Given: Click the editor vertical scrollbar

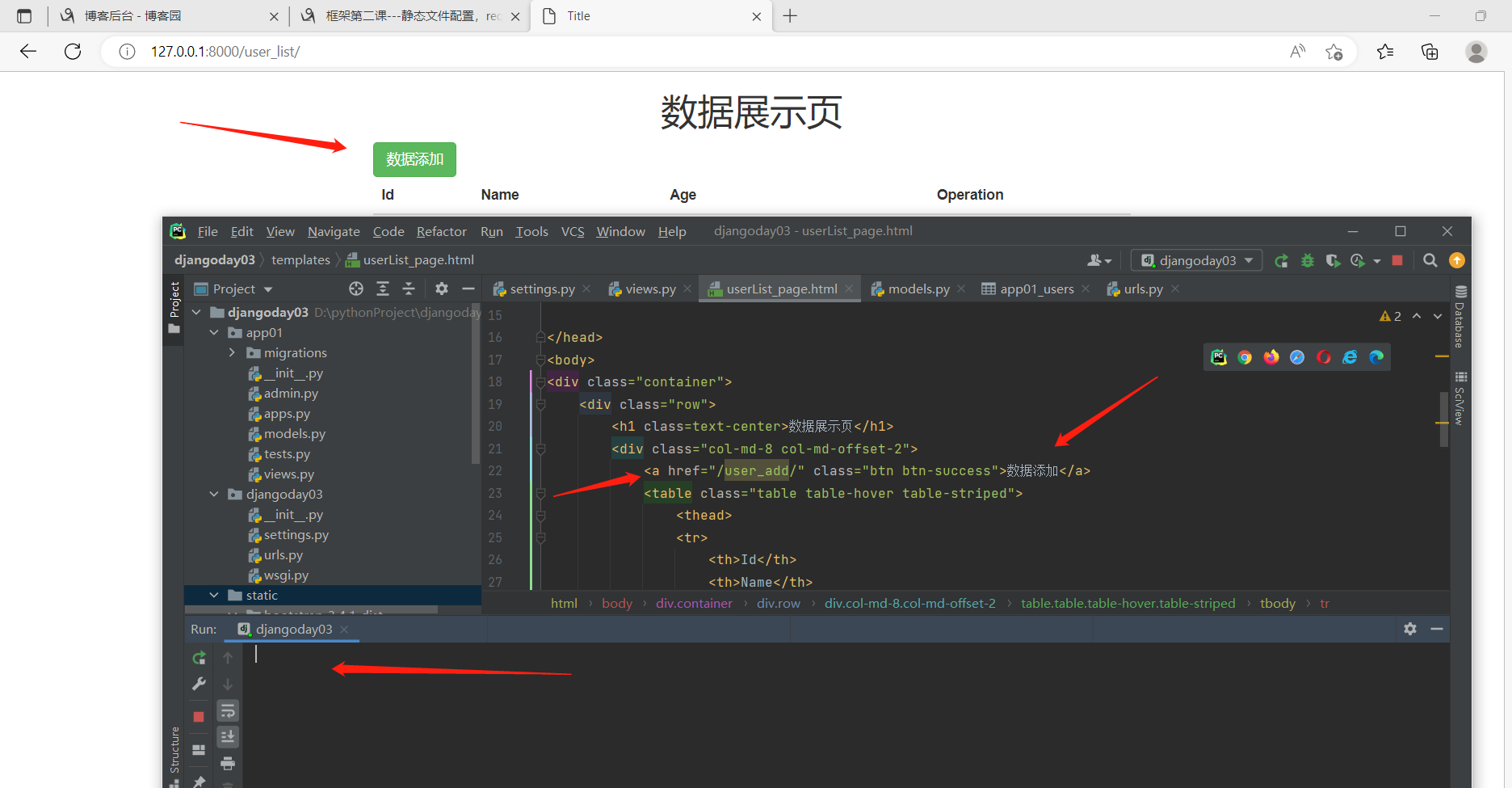Looking at the screenshot, I should pos(1443,419).
